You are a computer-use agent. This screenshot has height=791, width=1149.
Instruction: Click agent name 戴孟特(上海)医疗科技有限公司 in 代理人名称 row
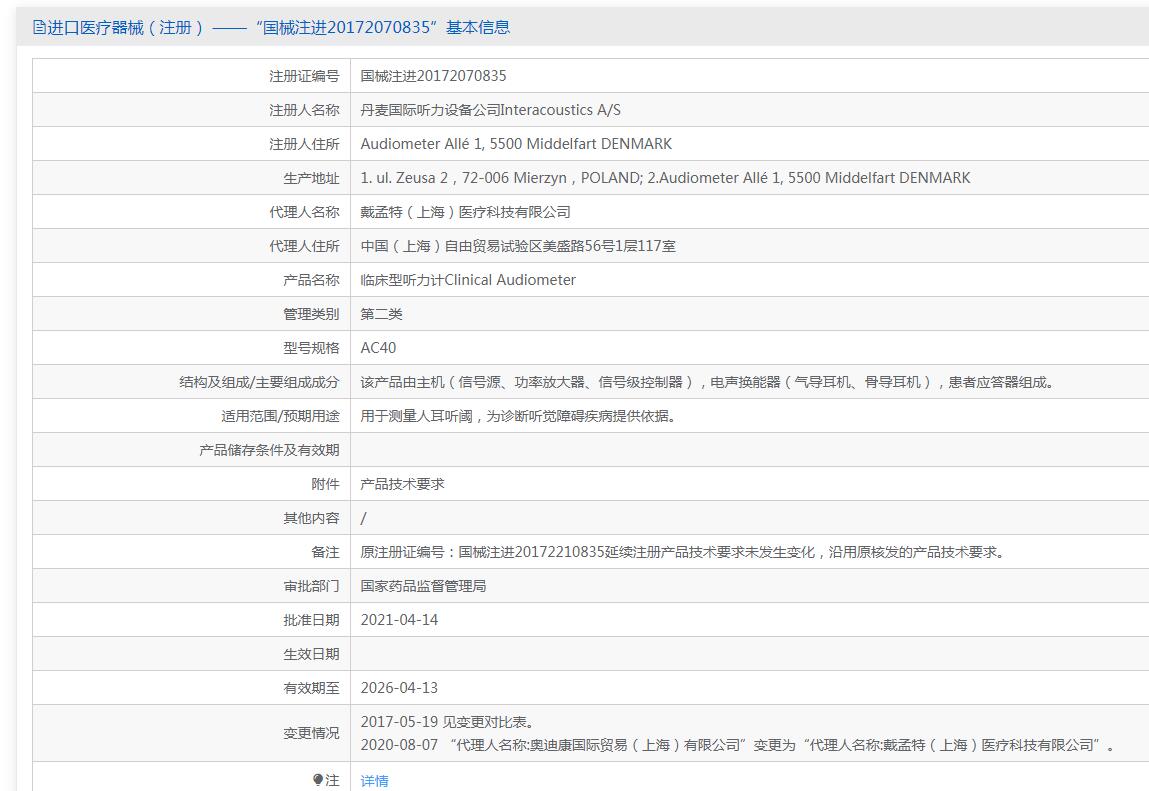coord(465,212)
